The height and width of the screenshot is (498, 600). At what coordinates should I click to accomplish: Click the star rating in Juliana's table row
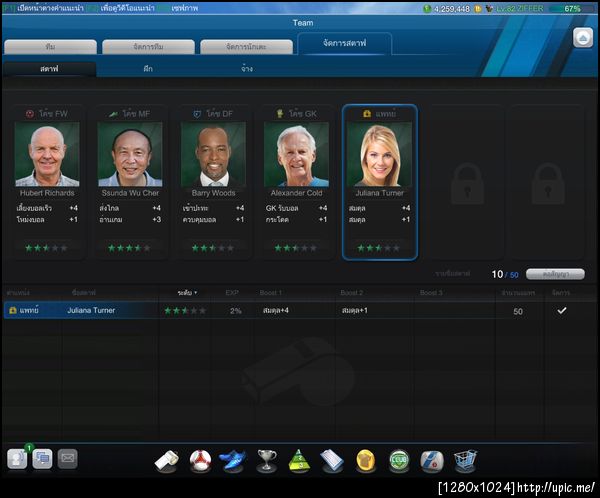(x=185, y=310)
